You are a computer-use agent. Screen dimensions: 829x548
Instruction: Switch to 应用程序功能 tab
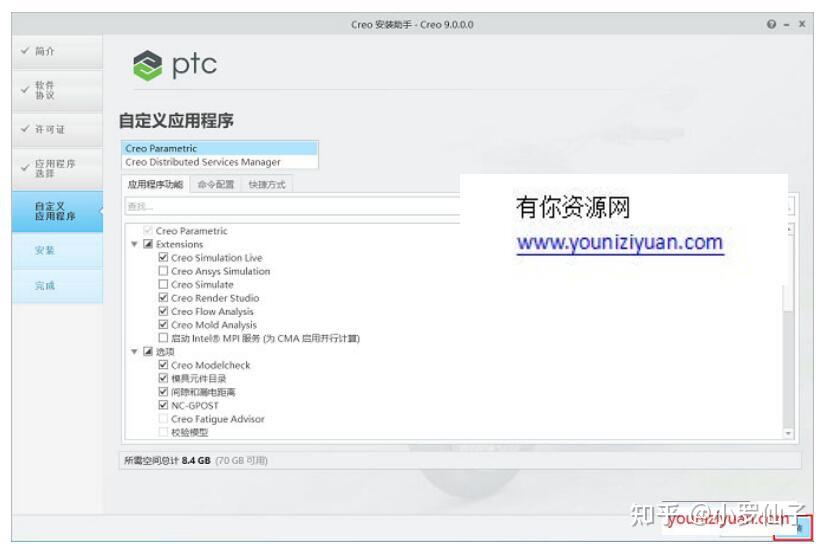tap(155, 184)
